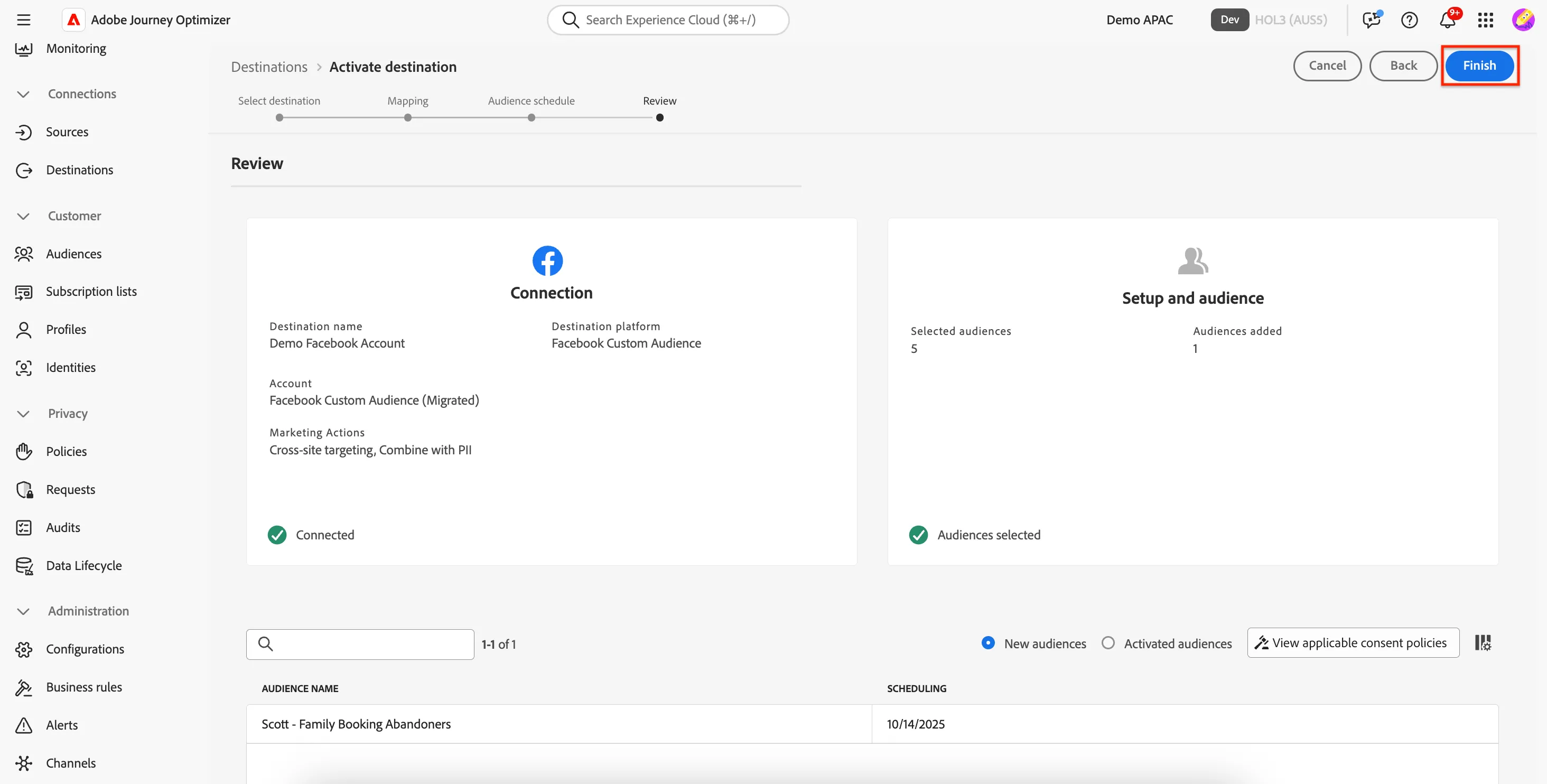Open Business rules in the sidebar
The height and width of the screenshot is (784, 1547).
tap(84, 687)
